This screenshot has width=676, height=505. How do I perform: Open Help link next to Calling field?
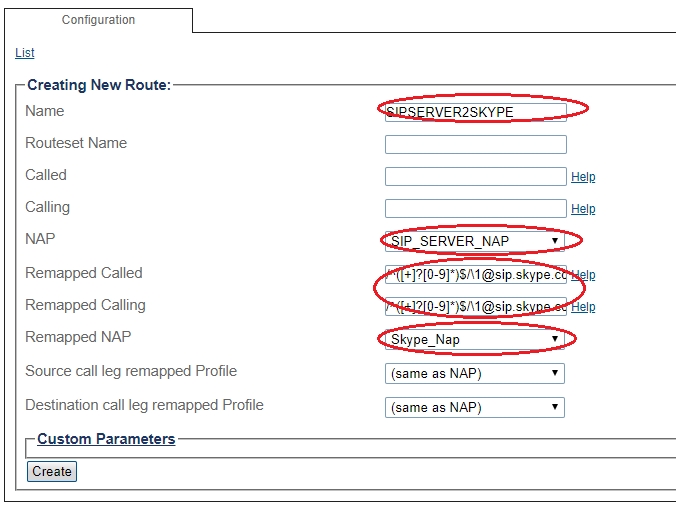(583, 209)
